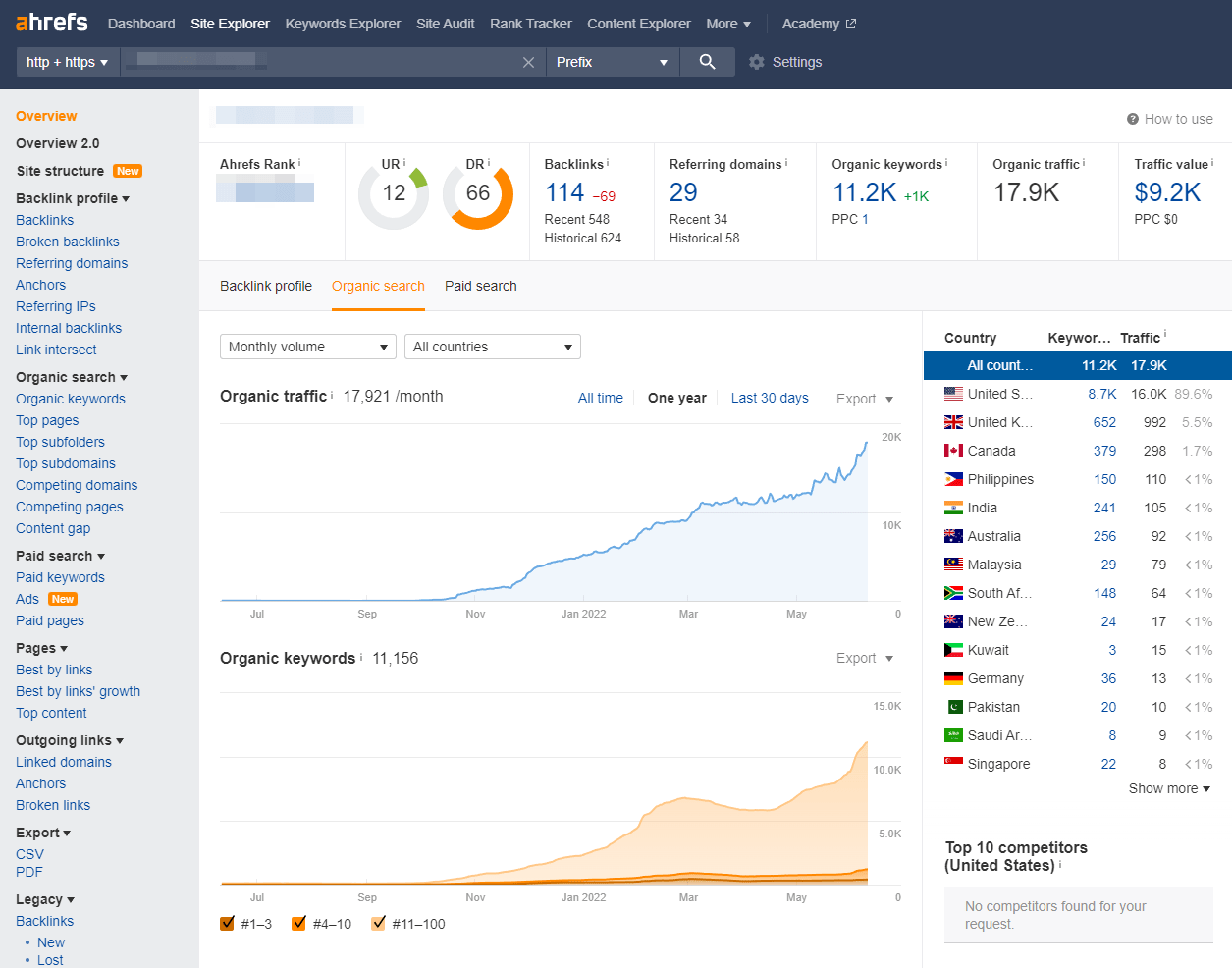The image size is (1232, 968).
Task: Open Content Explorer in top navigation
Action: [x=639, y=24]
